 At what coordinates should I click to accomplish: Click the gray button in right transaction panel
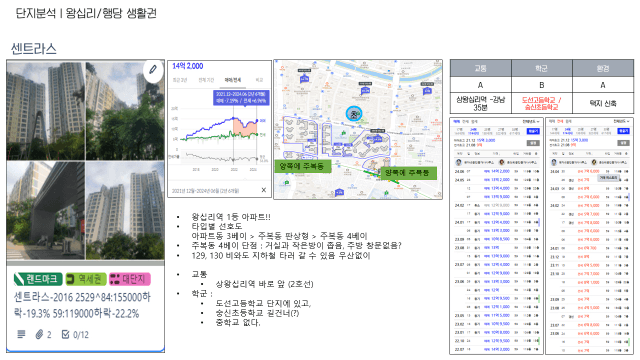coord(623,143)
